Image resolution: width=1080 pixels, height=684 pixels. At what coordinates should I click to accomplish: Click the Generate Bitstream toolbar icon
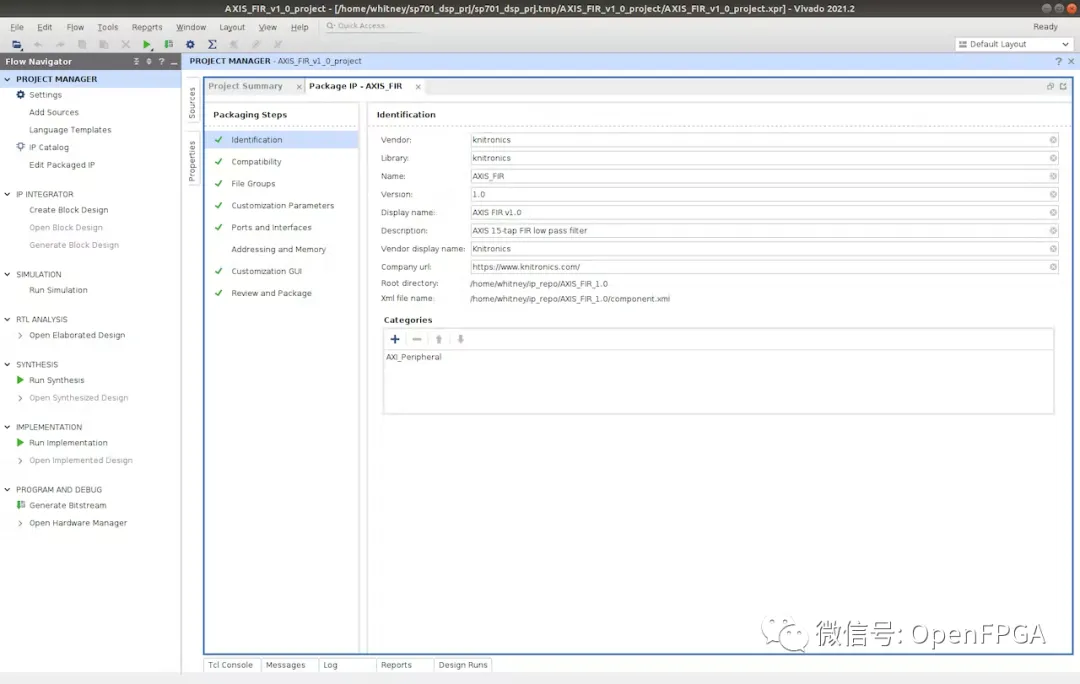(168, 44)
